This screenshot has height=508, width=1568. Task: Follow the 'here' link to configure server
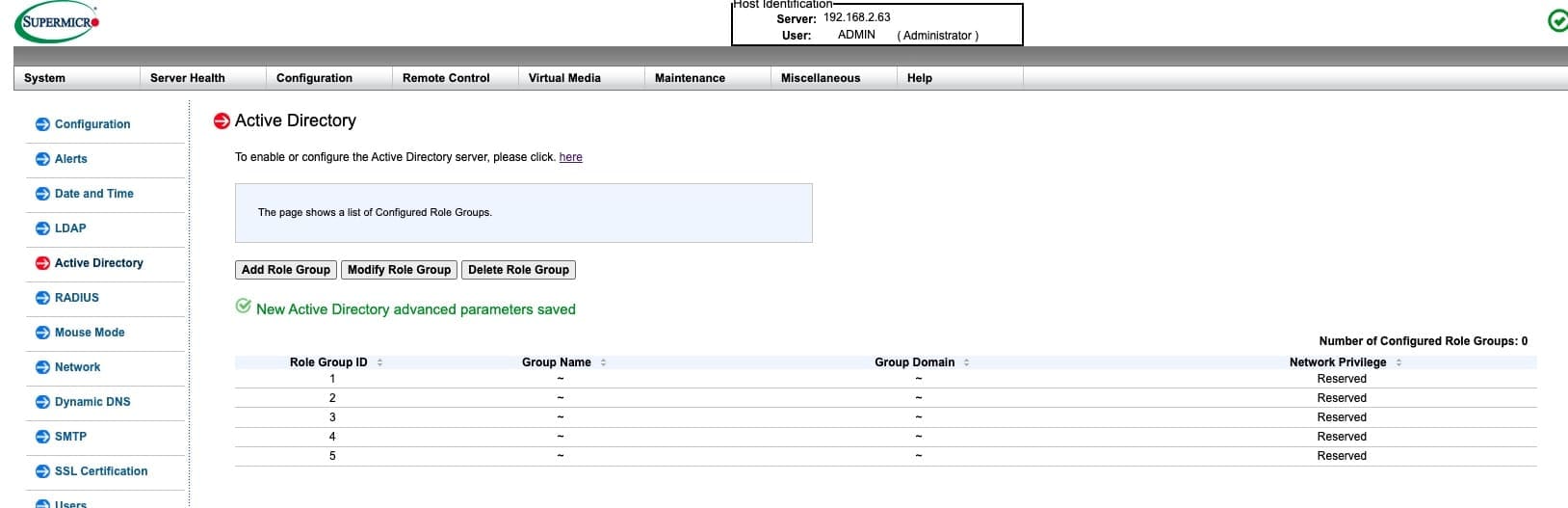570,157
